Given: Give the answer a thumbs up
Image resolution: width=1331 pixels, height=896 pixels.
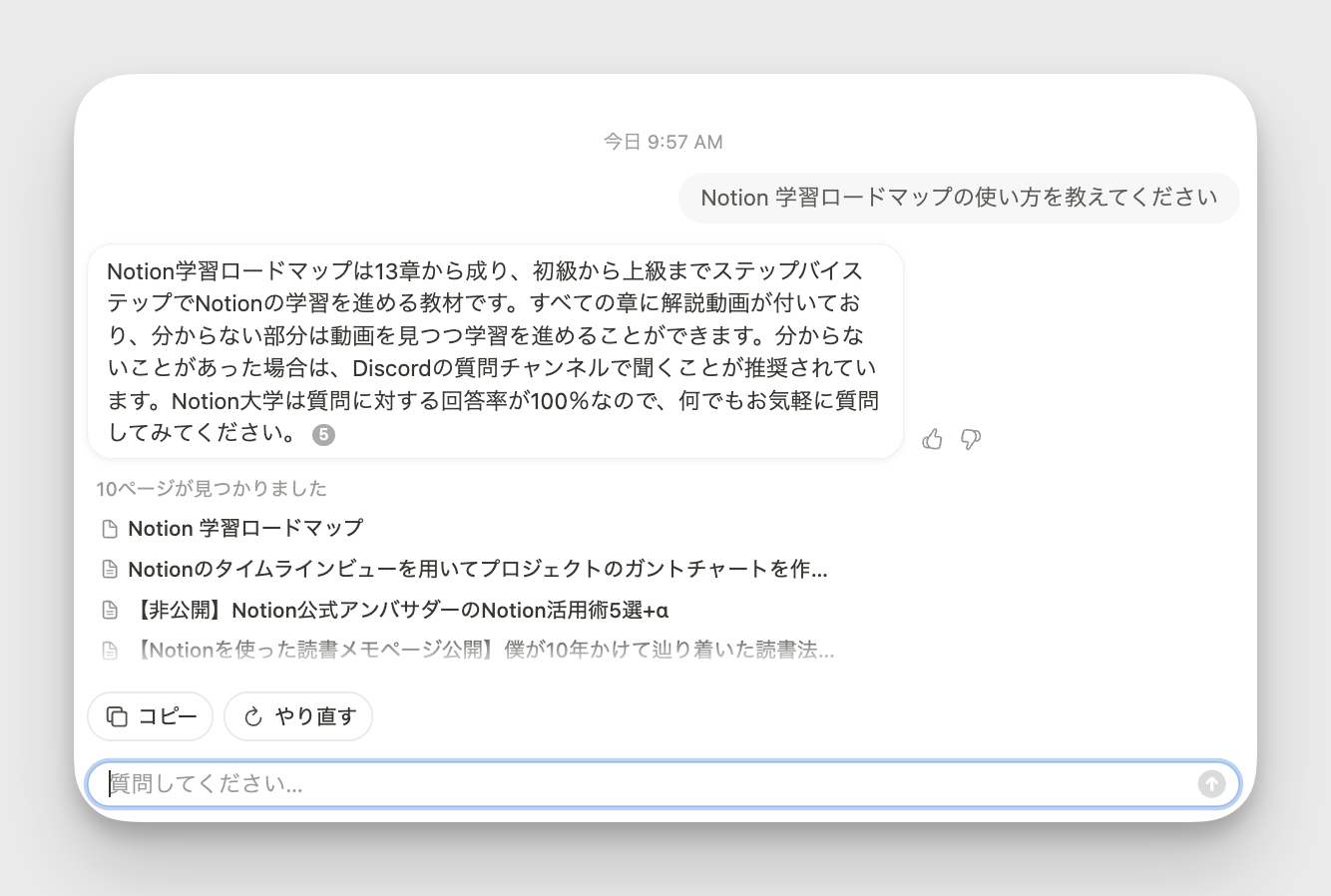Looking at the screenshot, I should pos(932,439).
